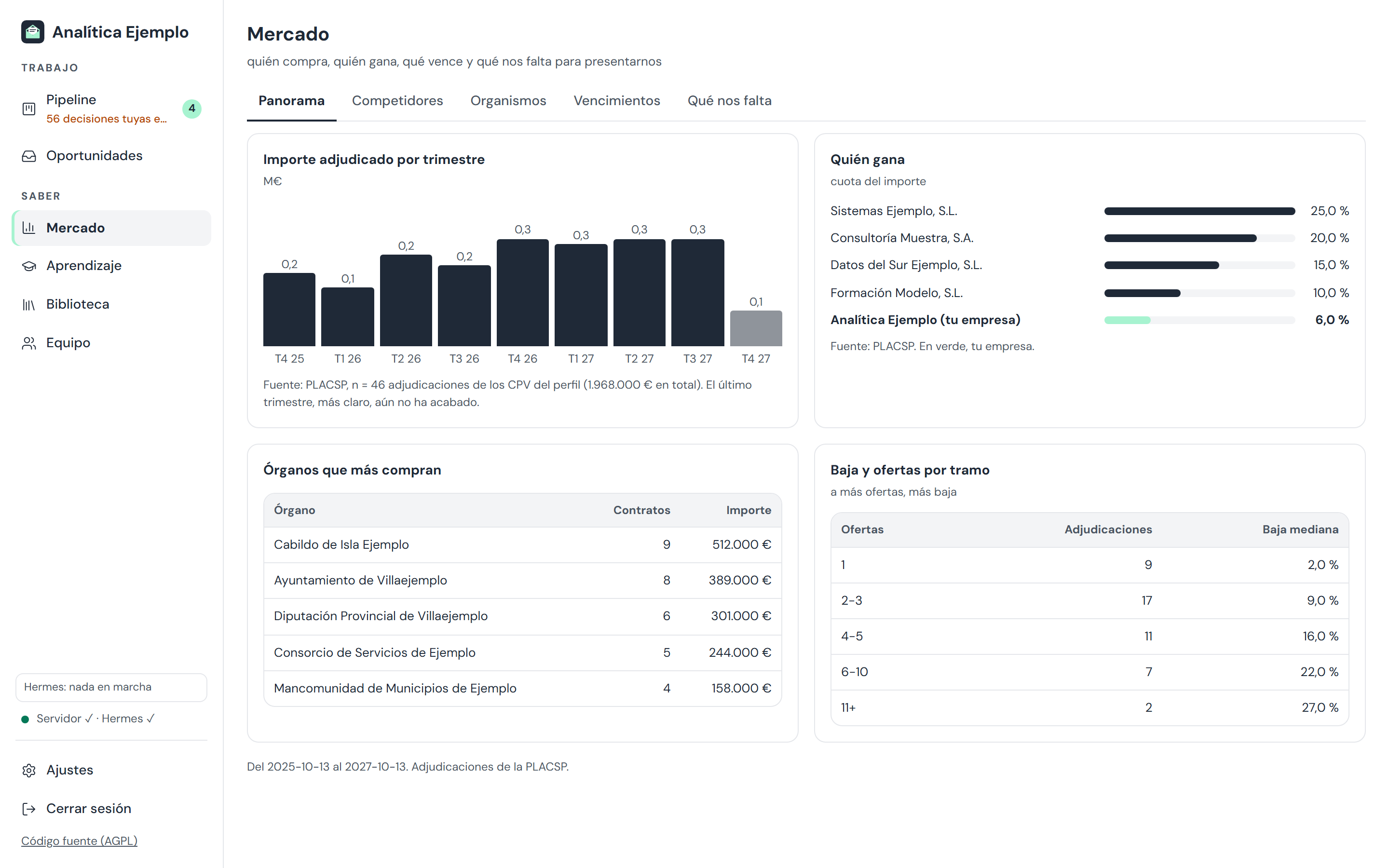Go to Oportunidades in the sidebar
The image size is (1389, 868).
[111, 156]
